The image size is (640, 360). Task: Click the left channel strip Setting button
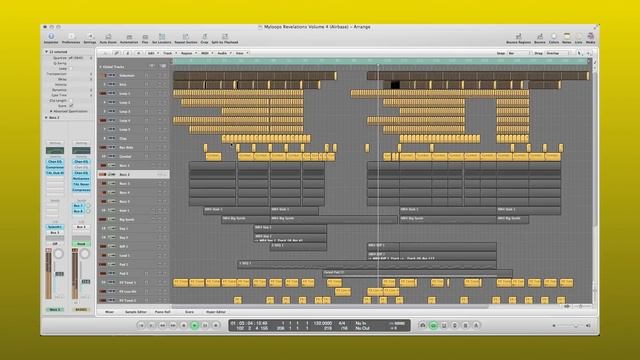tap(55, 143)
